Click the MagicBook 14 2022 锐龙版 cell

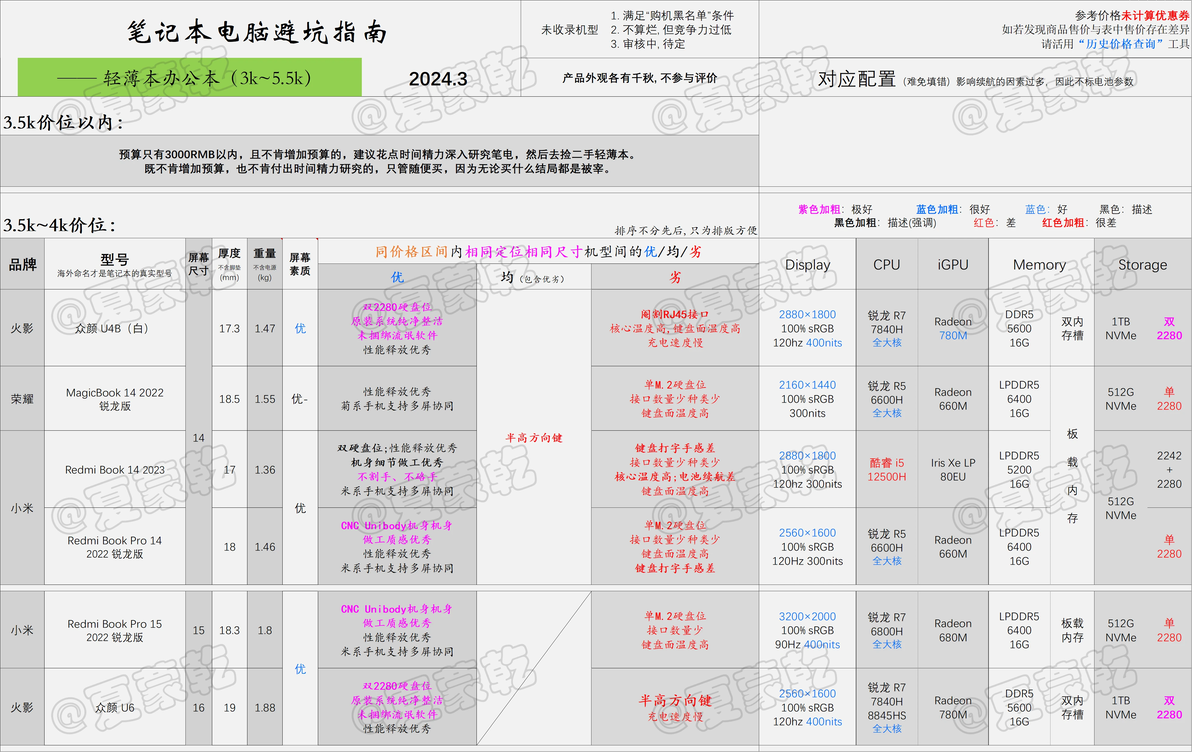point(115,399)
